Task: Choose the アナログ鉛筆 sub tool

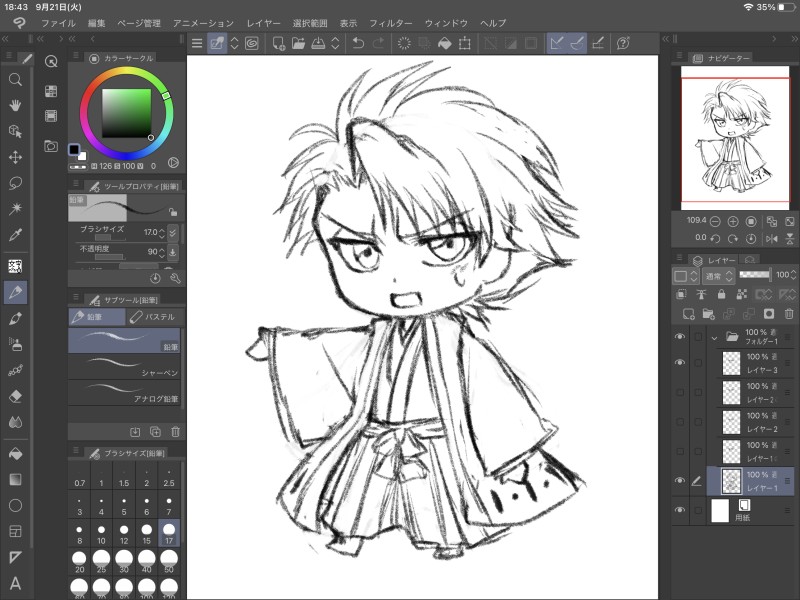Action: (124, 393)
